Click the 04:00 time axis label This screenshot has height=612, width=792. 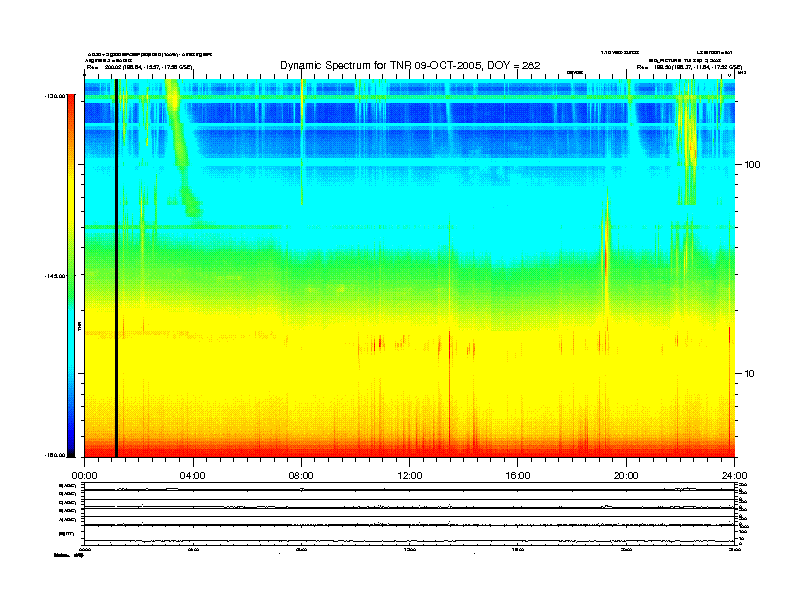click(x=193, y=476)
